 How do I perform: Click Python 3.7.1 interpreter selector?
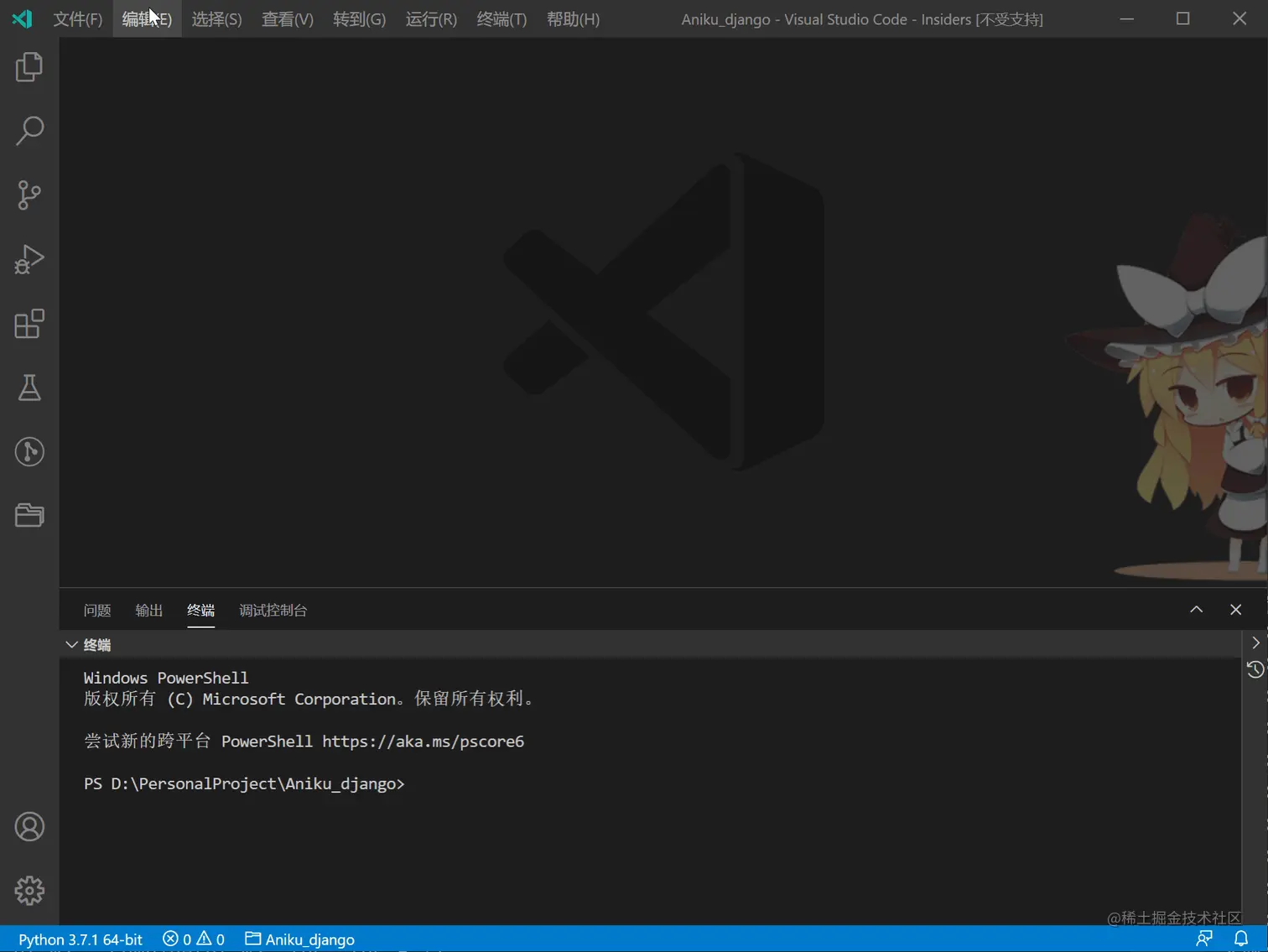(x=80, y=939)
